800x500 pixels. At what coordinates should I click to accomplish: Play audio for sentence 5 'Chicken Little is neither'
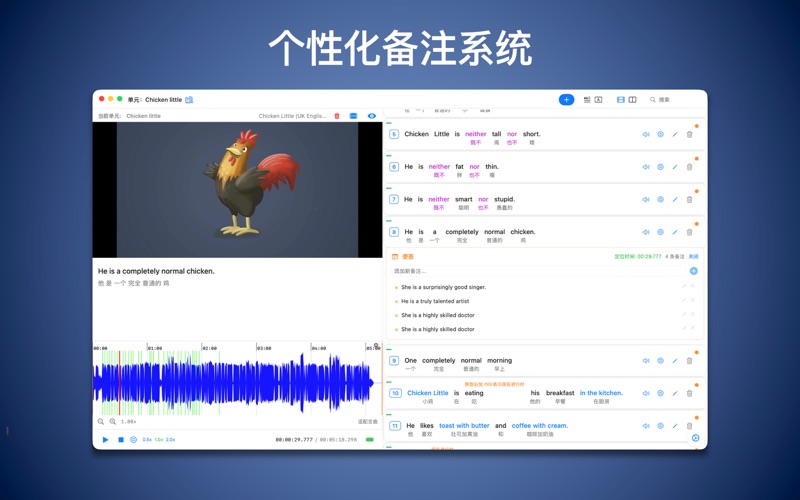pyautogui.click(x=645, y=134)
